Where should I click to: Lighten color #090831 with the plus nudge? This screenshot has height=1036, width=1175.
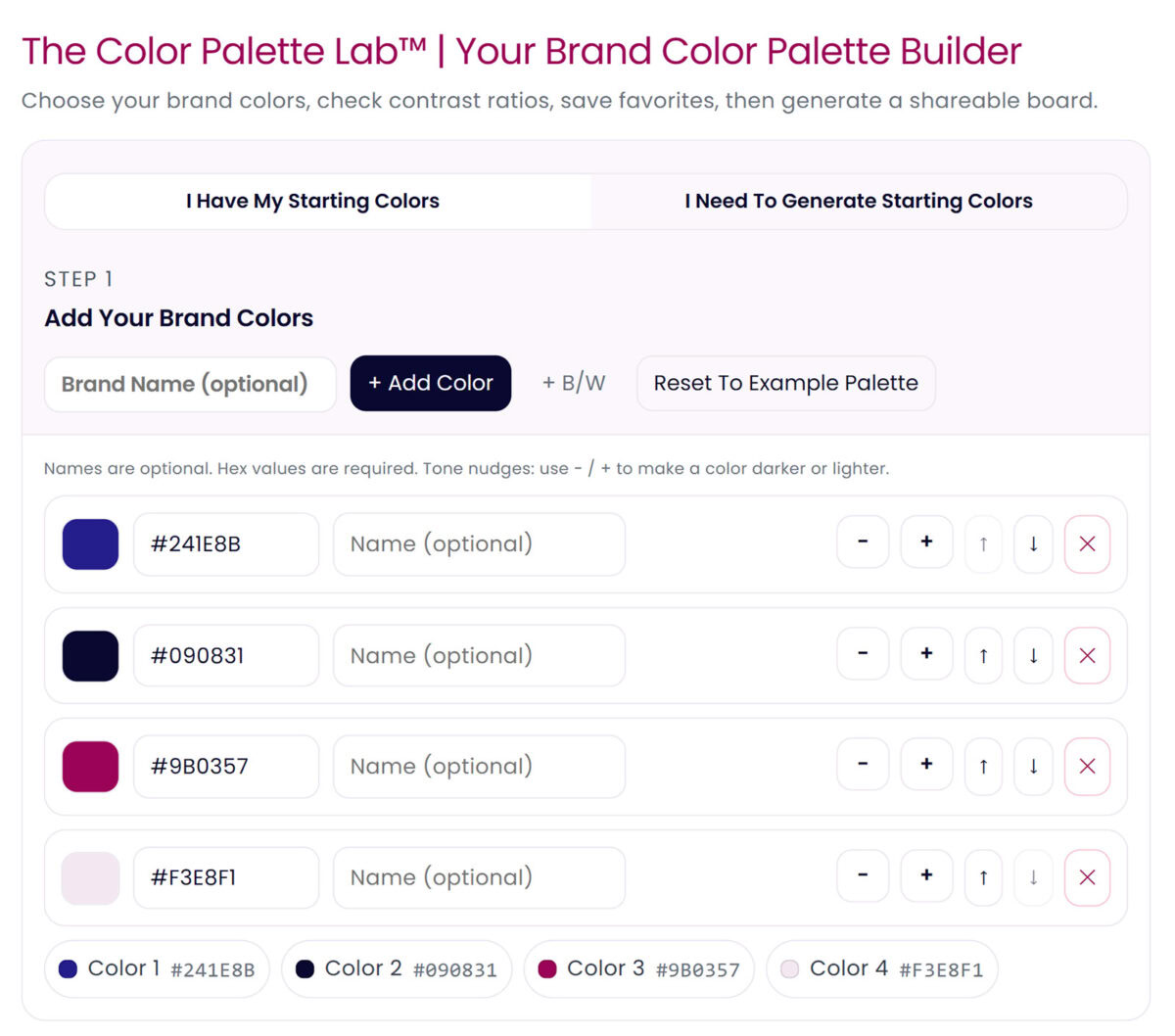coord(925,654)
